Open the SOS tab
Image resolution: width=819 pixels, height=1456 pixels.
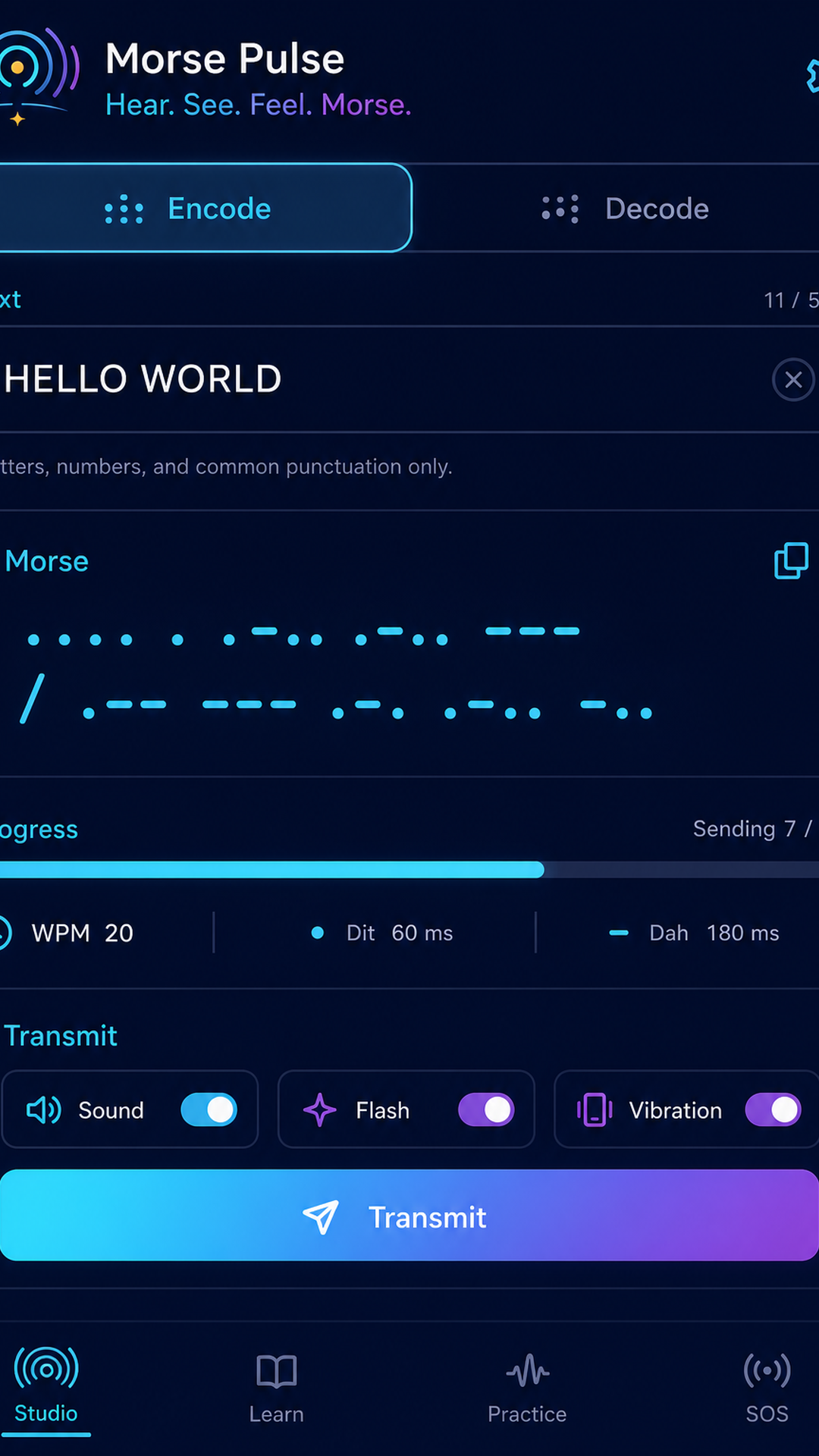767,1388
